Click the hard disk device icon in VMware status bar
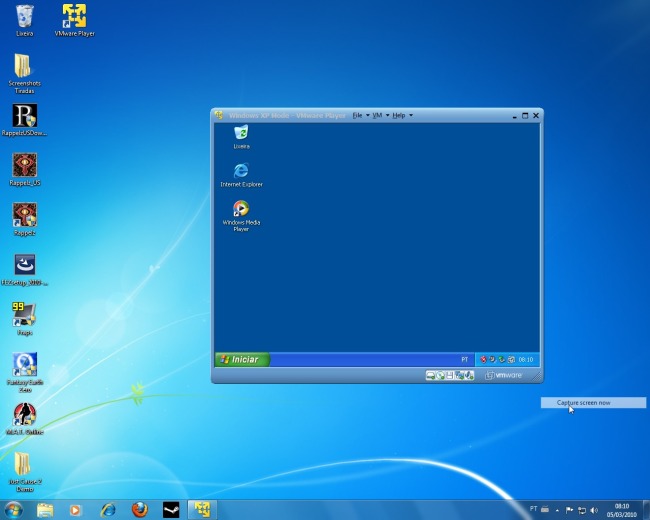This screenshot has width=650, height=520. coord(430,376)
